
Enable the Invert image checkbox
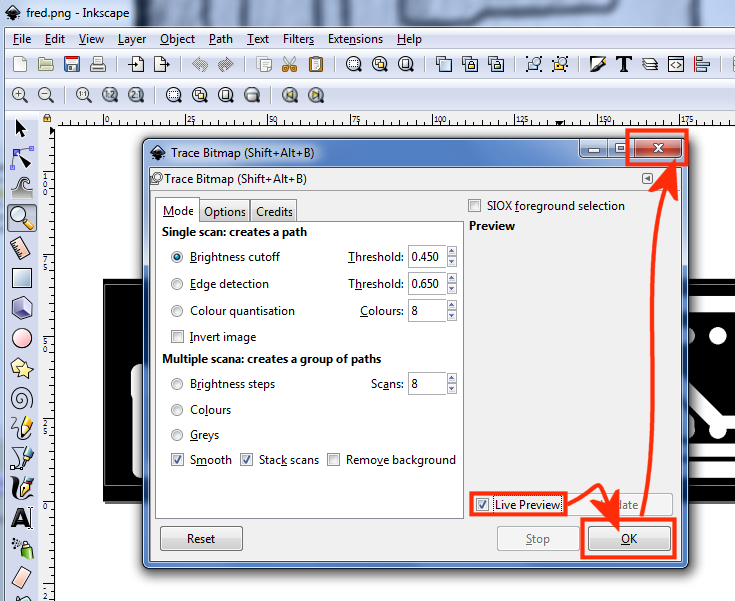coord(178,337)
